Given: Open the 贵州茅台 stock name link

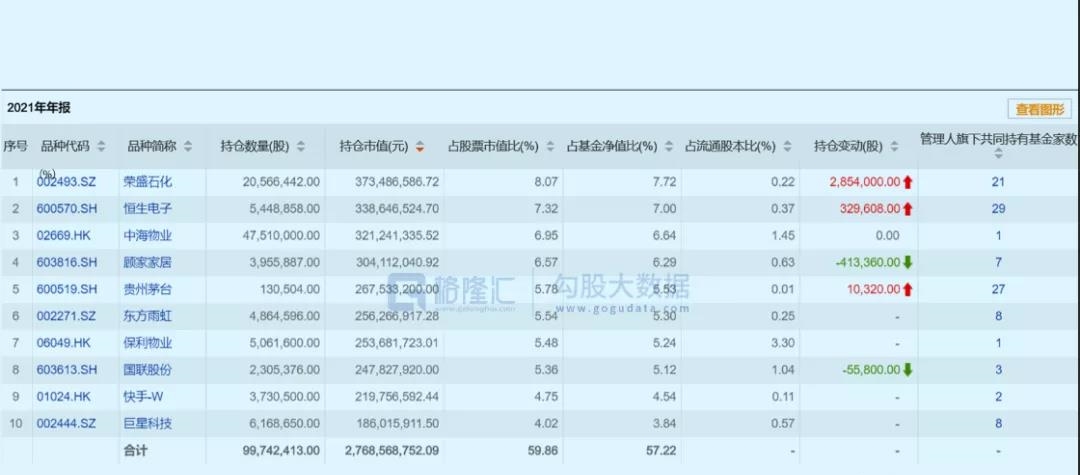Looking at the screenshot, I should click(x=147, y=289).
